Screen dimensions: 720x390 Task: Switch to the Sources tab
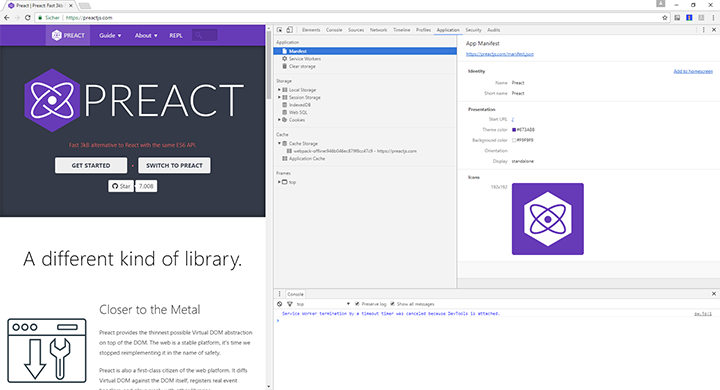(x=356, y=30)
